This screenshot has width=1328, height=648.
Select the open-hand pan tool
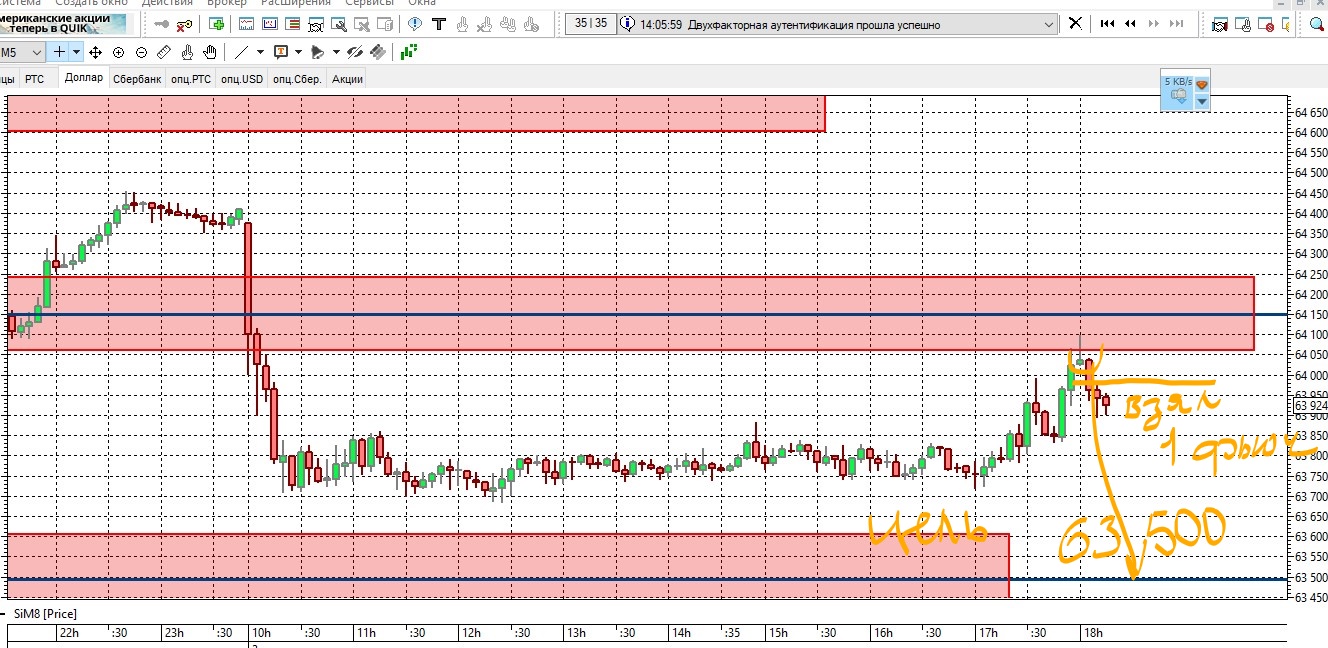210,52
